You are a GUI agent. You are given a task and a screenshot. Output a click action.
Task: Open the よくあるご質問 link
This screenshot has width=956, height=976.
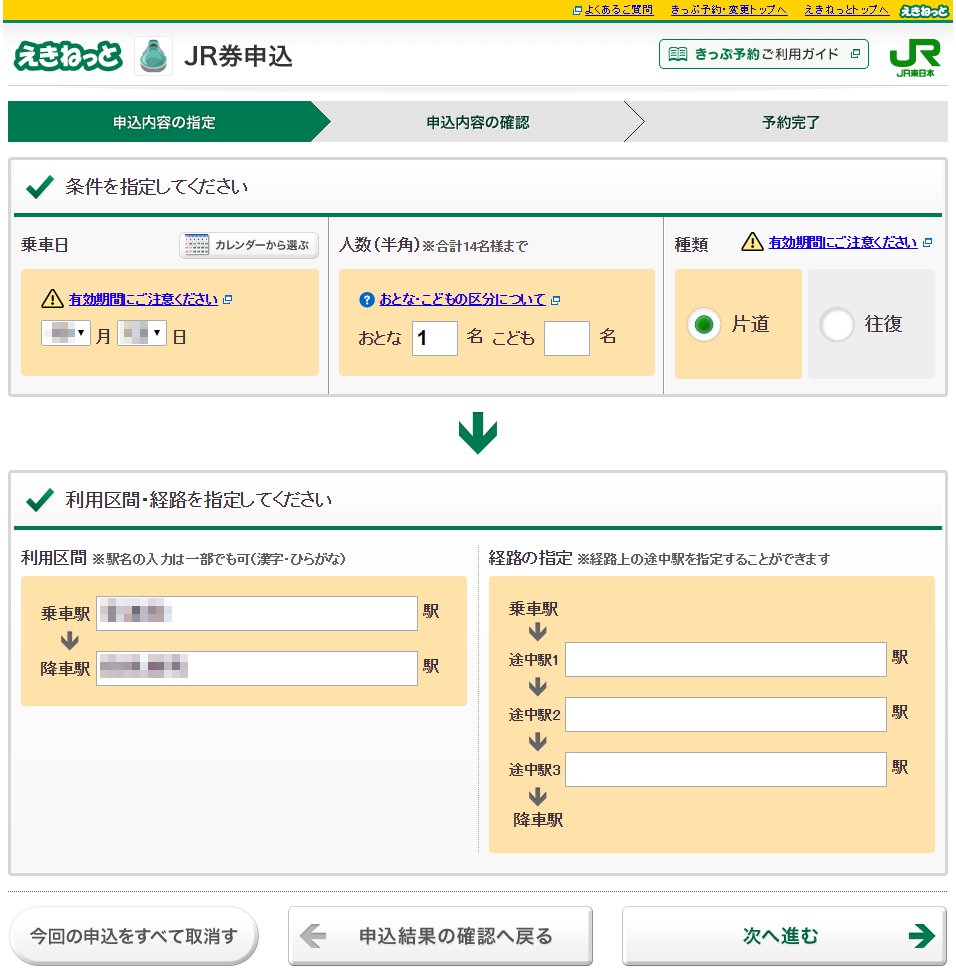pos(619,10)
